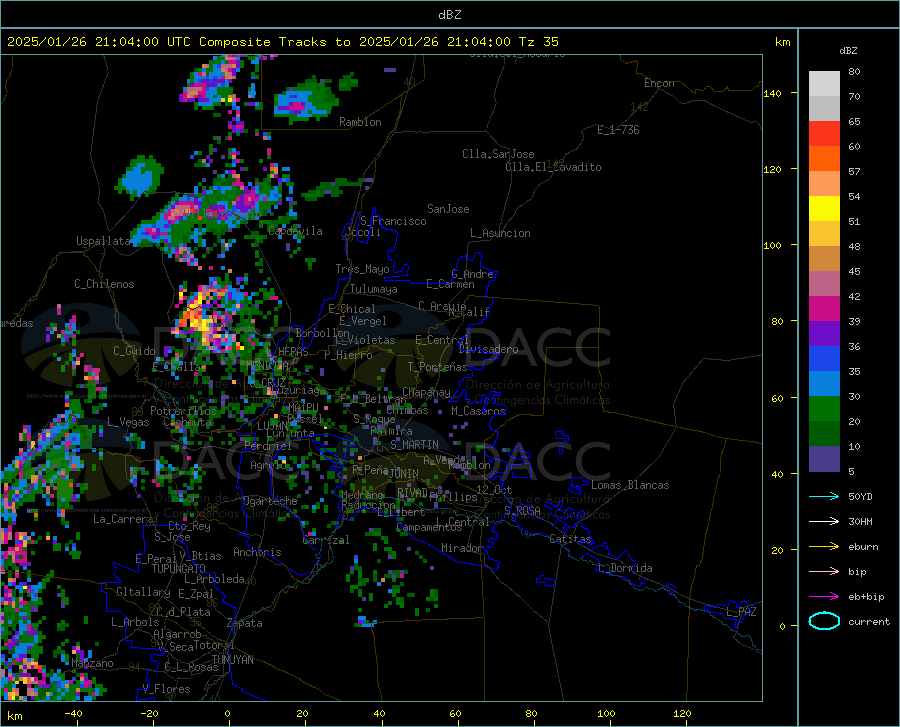
Task: Click the eburn yellow arrow legend icon
Action: tap(824, 546)
